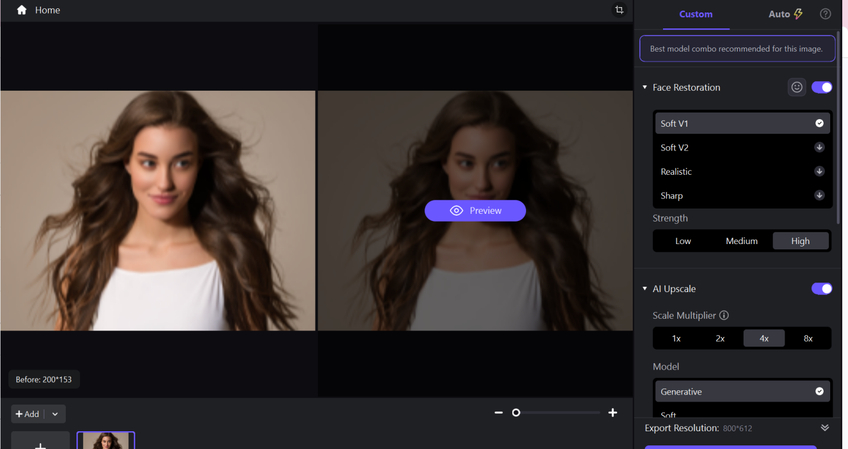The image size is (848, 449).
Task: Toggle AI Upscale switch off
Action: (x=822, y=288)
